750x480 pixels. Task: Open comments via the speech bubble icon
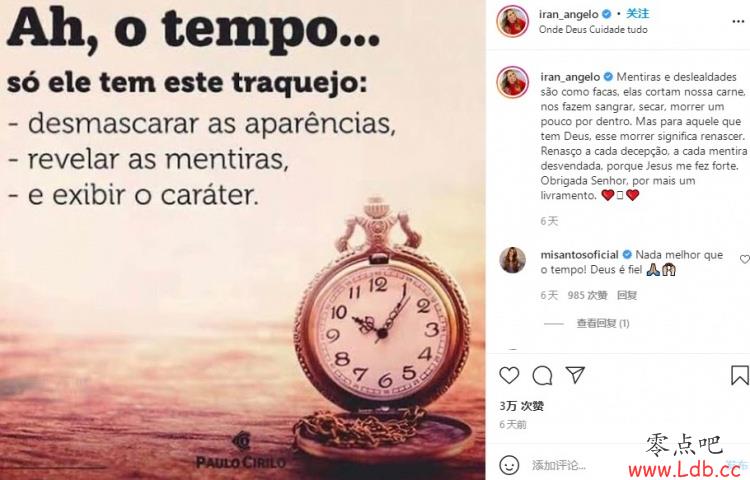point(542,376)
